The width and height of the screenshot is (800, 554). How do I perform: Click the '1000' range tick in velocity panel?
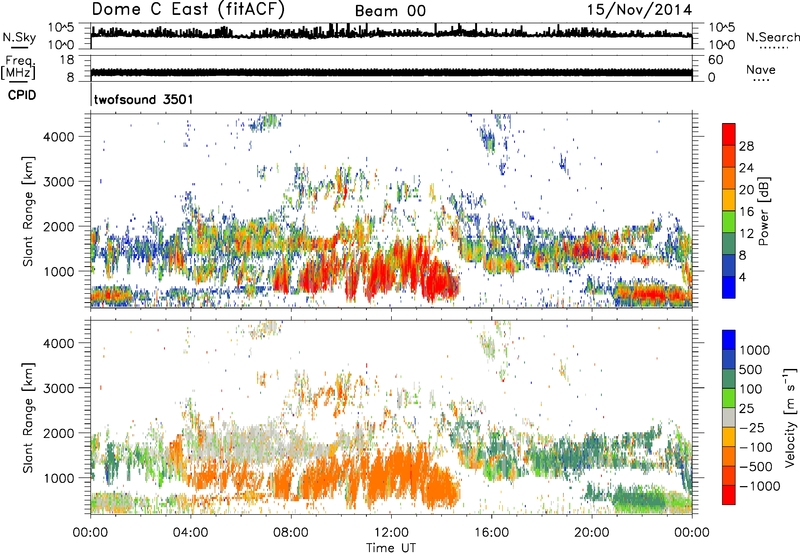pyautogui.click(x=58, y=478)
